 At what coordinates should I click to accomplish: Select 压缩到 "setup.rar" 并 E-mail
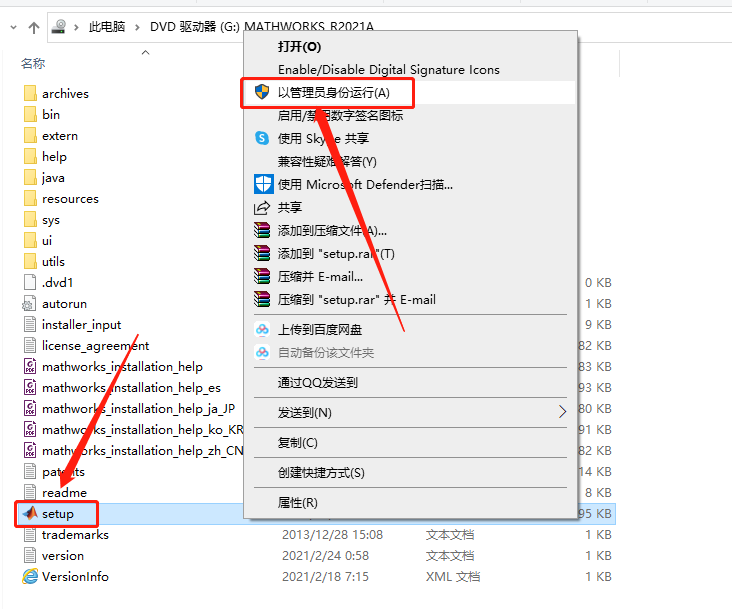pos(357,300)
